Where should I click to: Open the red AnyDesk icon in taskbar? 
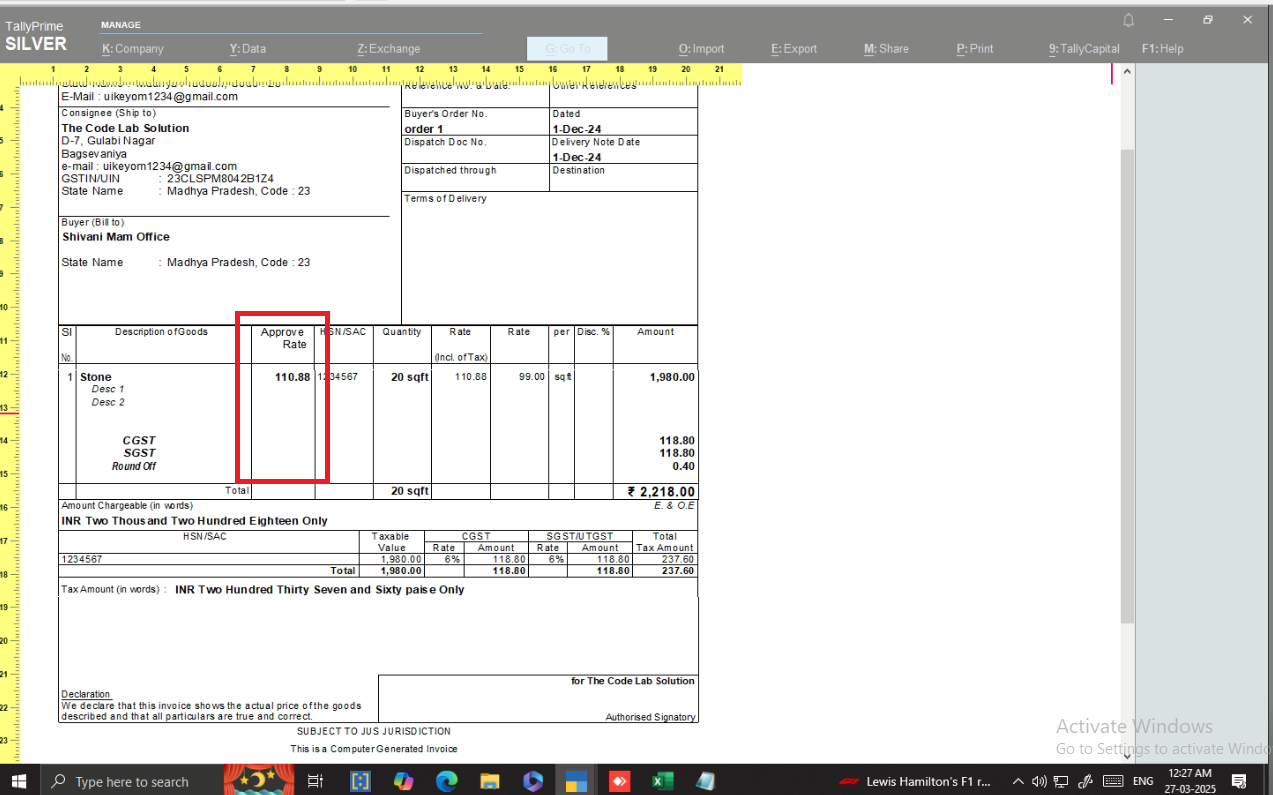tap(619, 781)
